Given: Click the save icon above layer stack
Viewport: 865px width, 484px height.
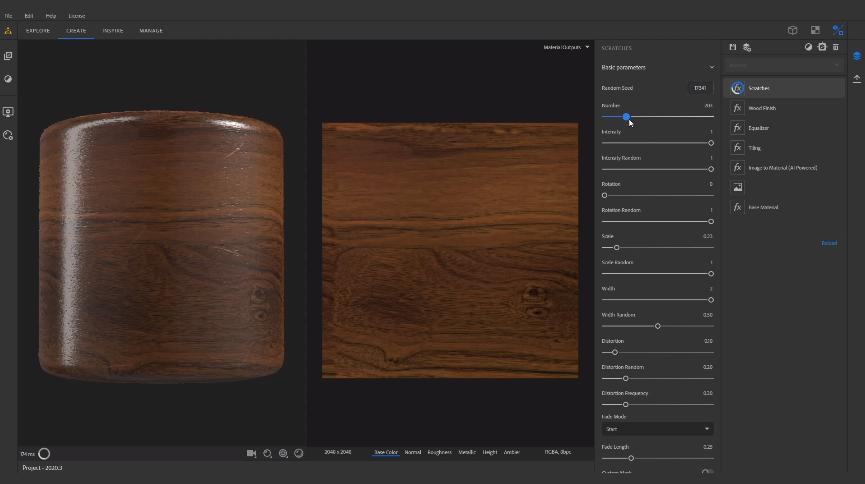Looking at the screenshot, I should click(x=733, y=47).
